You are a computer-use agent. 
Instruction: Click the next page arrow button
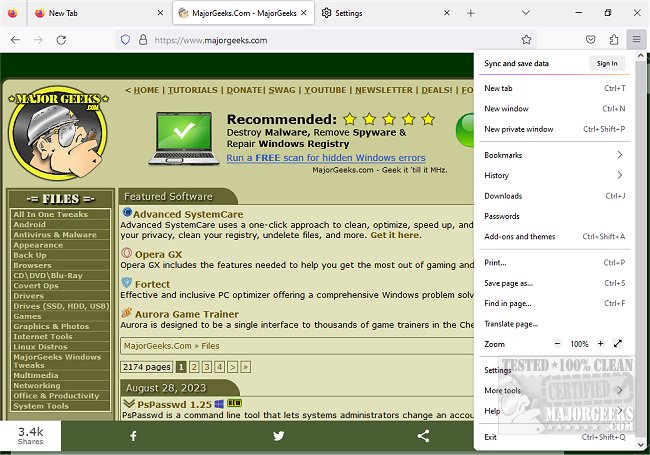click(x=233, y=367)
